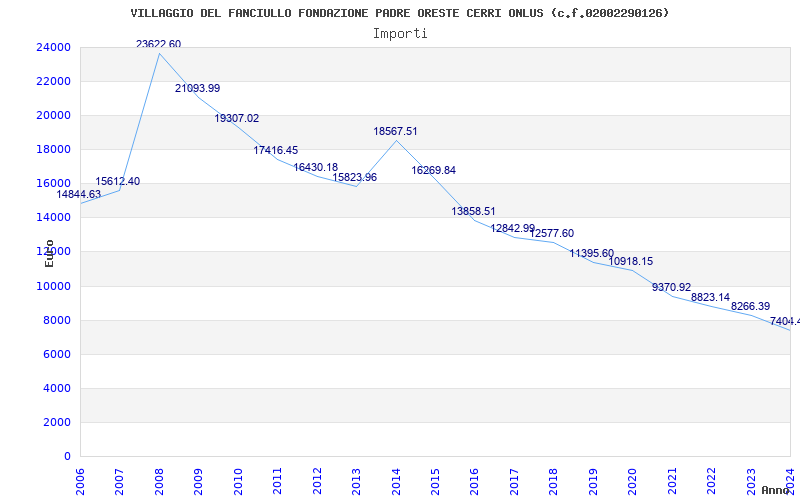800x500 pixels.
Task: Select data label 21093.99
Action: (x=197, y=88)
